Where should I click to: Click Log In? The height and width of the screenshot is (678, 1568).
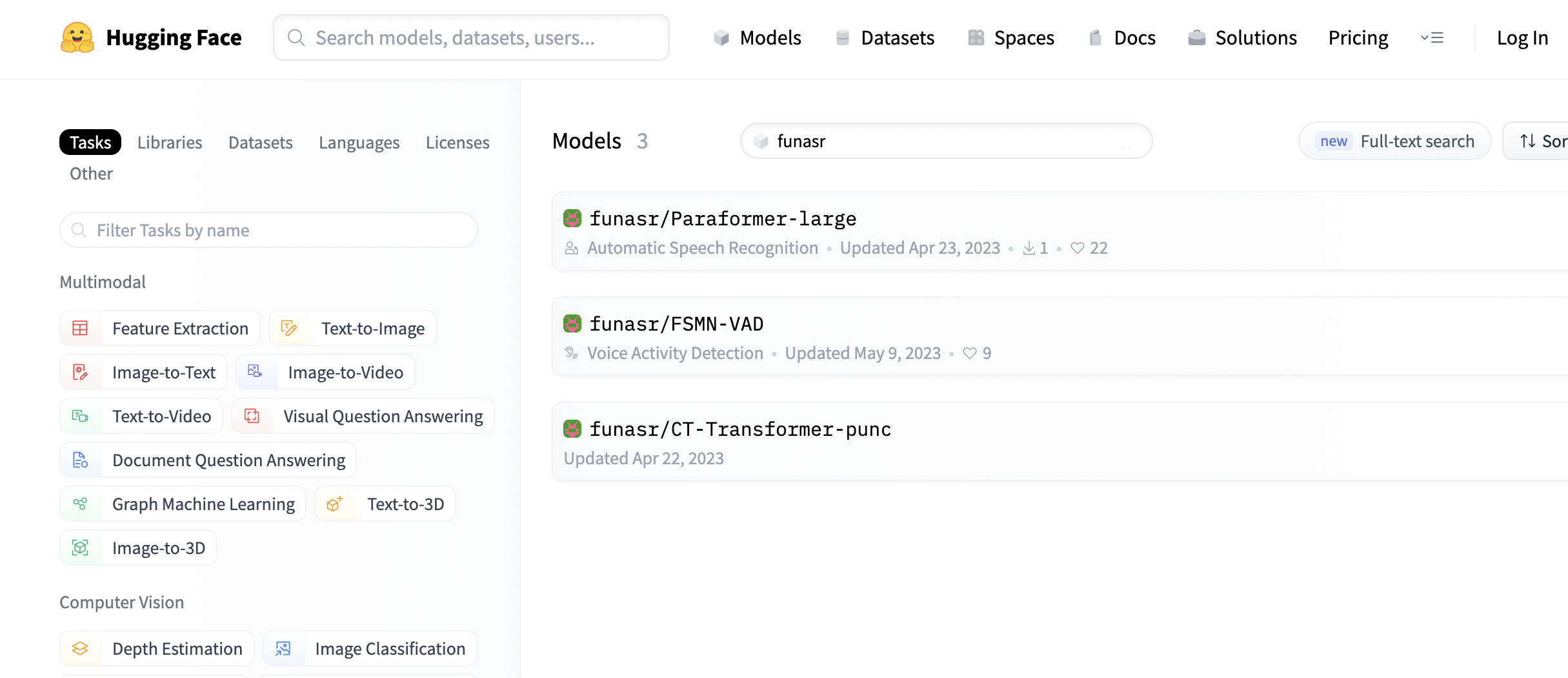[x=1522, y=37]
